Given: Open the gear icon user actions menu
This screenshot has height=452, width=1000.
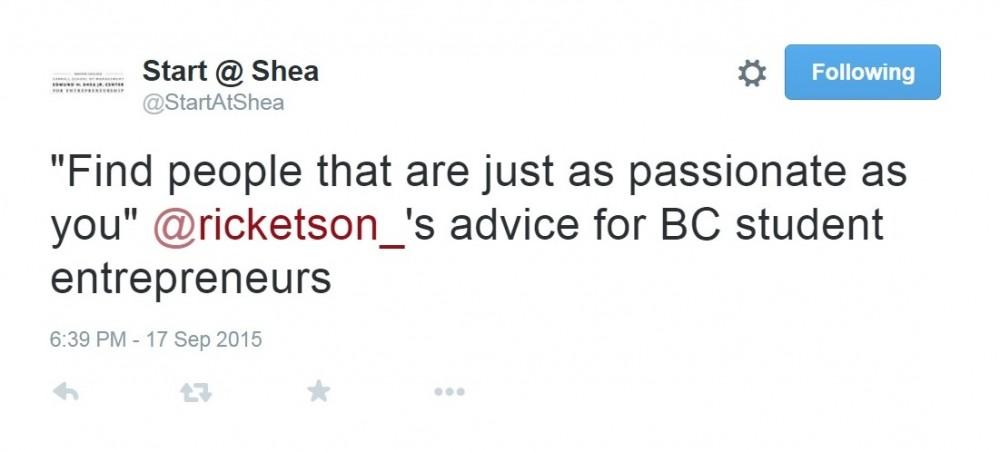Looking at the screenshot, I should [752, 73].
